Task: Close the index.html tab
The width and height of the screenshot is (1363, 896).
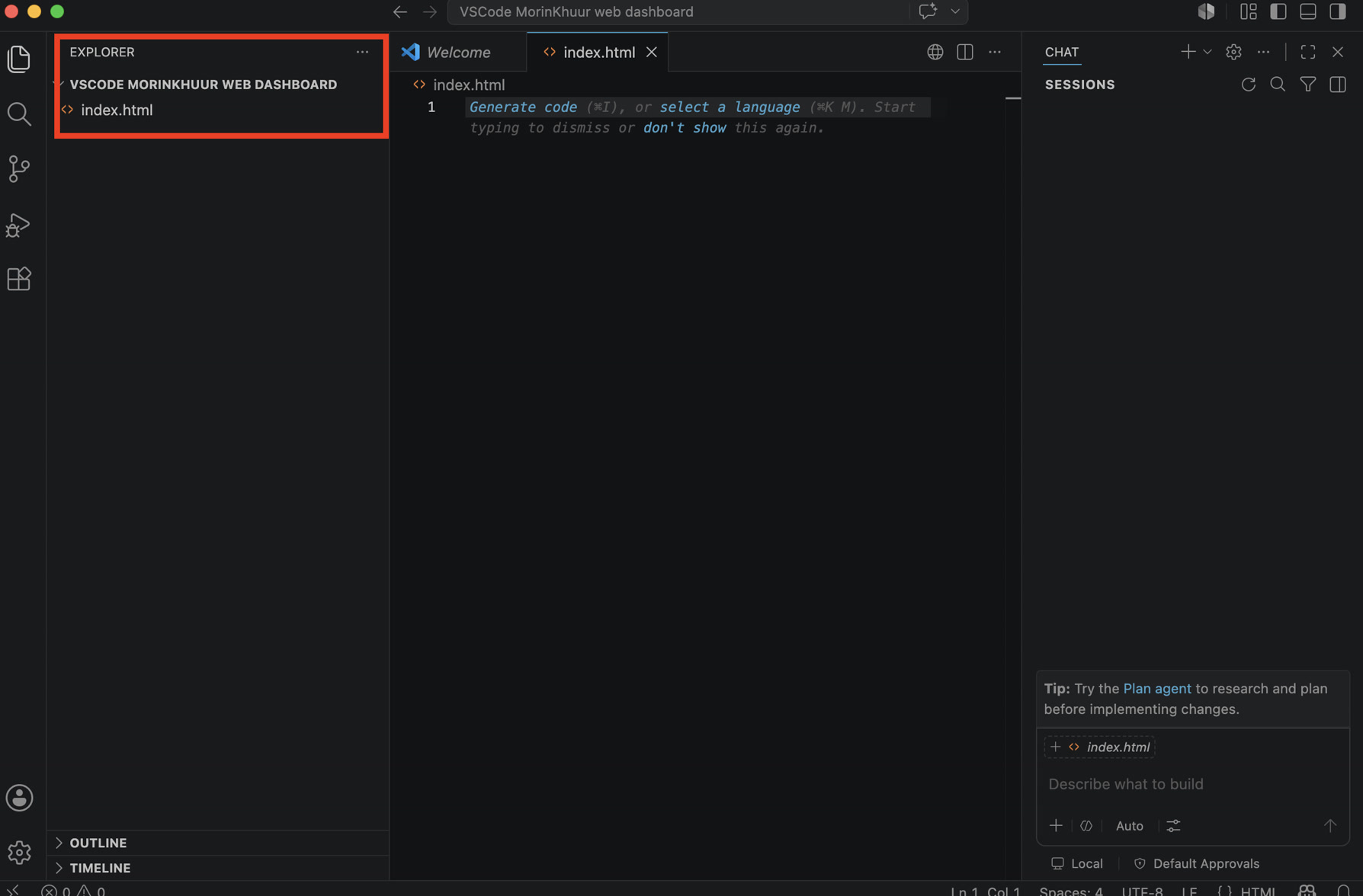Action: (652, 52)
